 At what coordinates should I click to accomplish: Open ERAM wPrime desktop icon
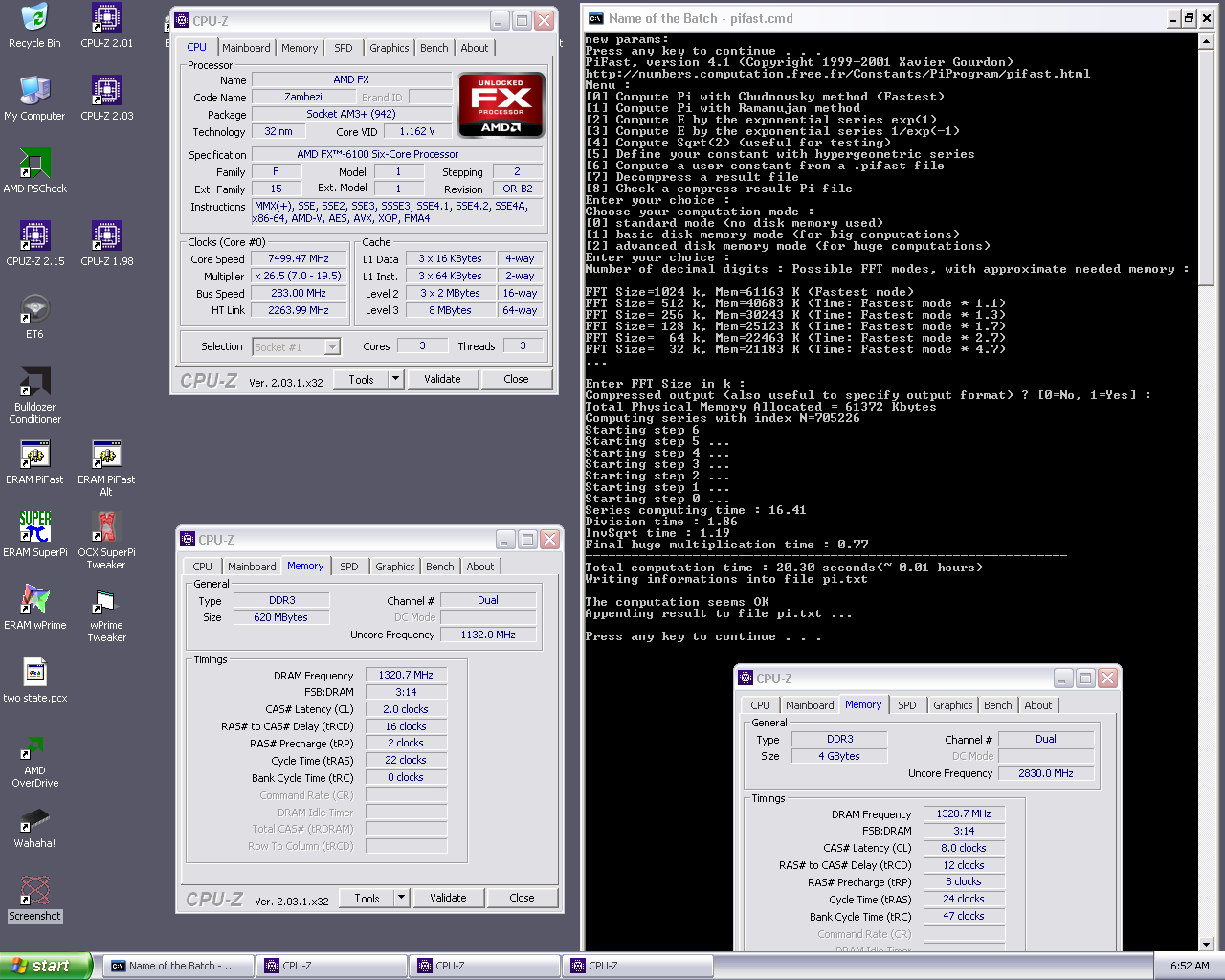(34, 608)
